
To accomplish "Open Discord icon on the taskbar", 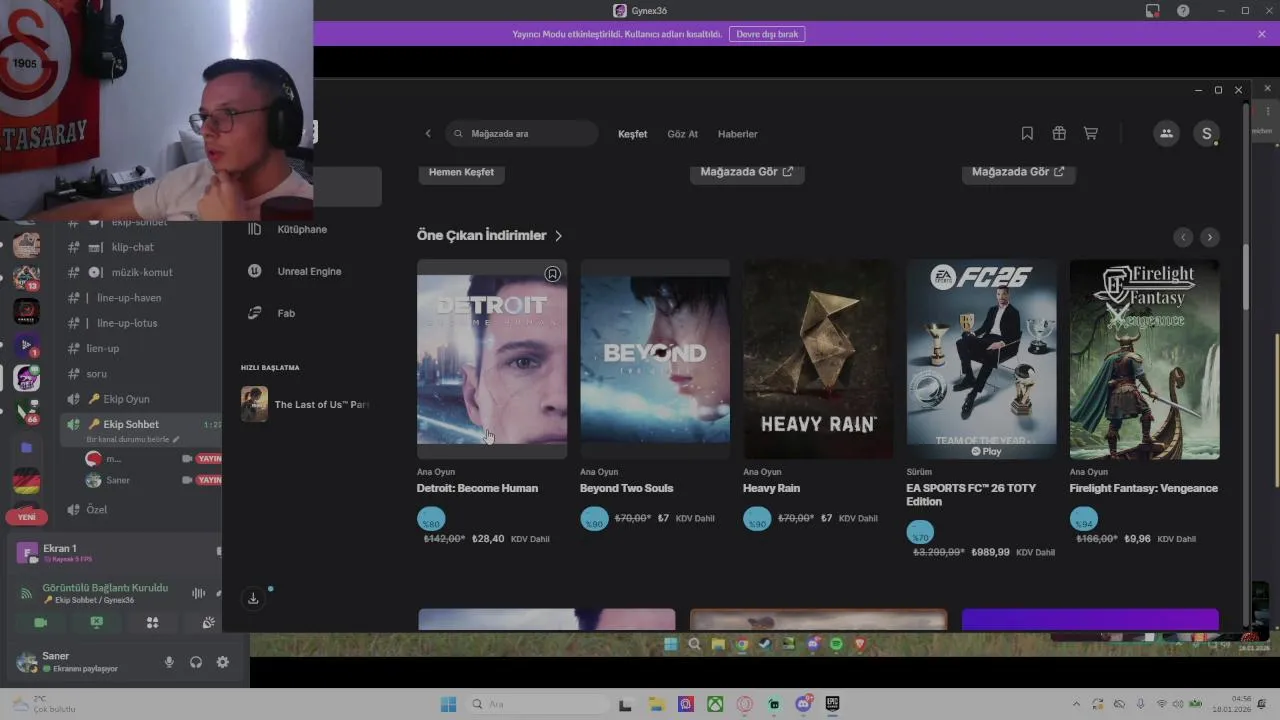I will tap(803, 704).
